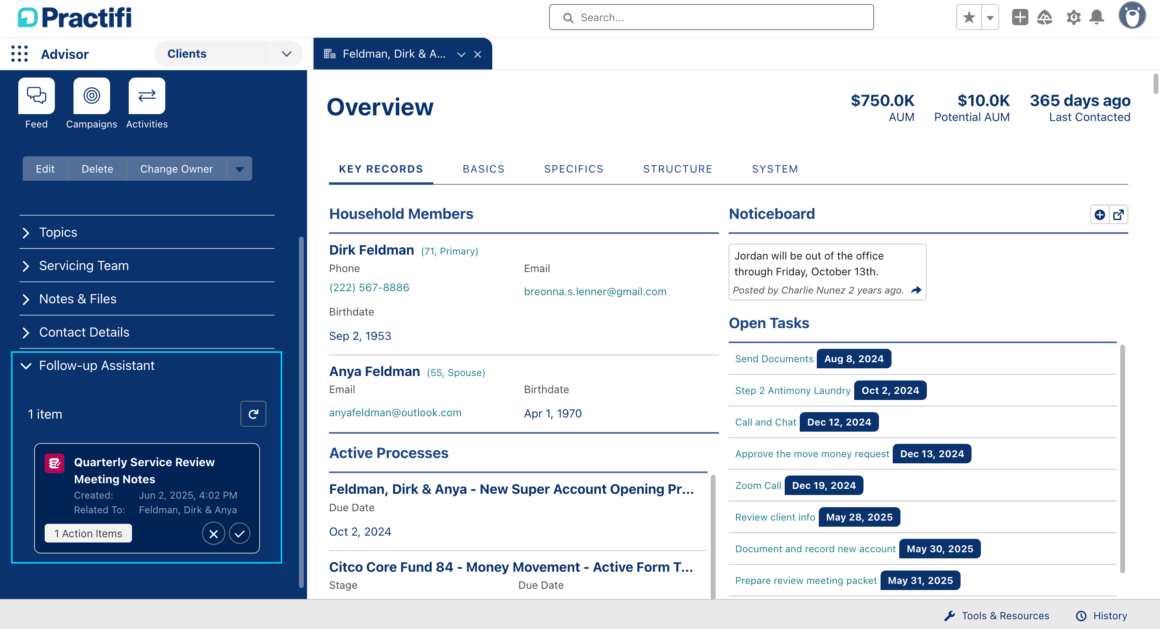This screenshot has width=1160, height=629.
Task: Click the favorites star button
Action: click(x=968, y=17)
